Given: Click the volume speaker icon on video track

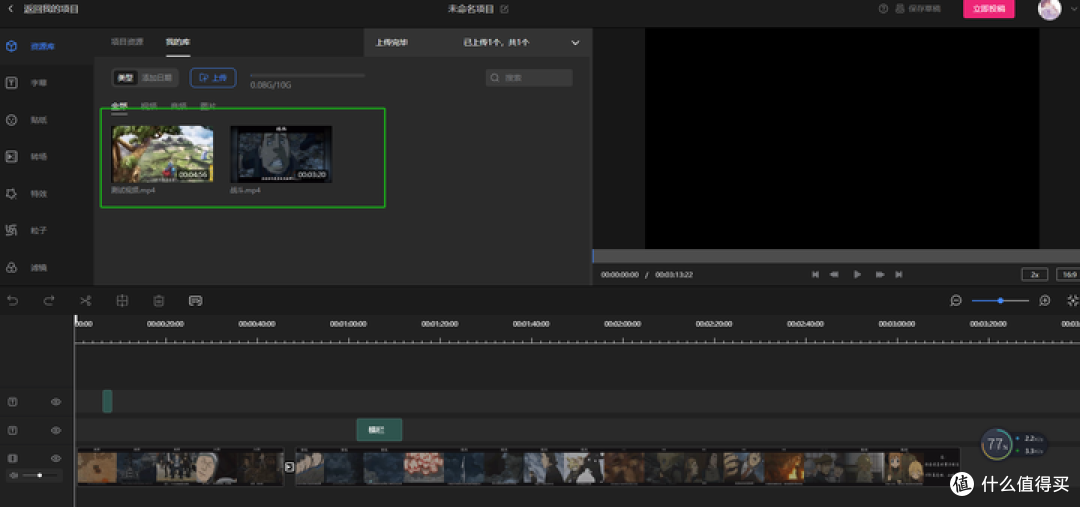Looking at the screenshot, I should tap(12, 475).
